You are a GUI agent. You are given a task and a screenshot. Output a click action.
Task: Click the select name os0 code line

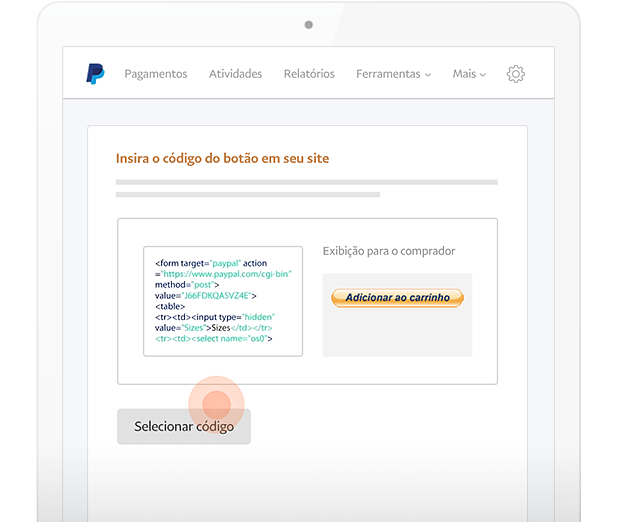[x=214, y=339]
